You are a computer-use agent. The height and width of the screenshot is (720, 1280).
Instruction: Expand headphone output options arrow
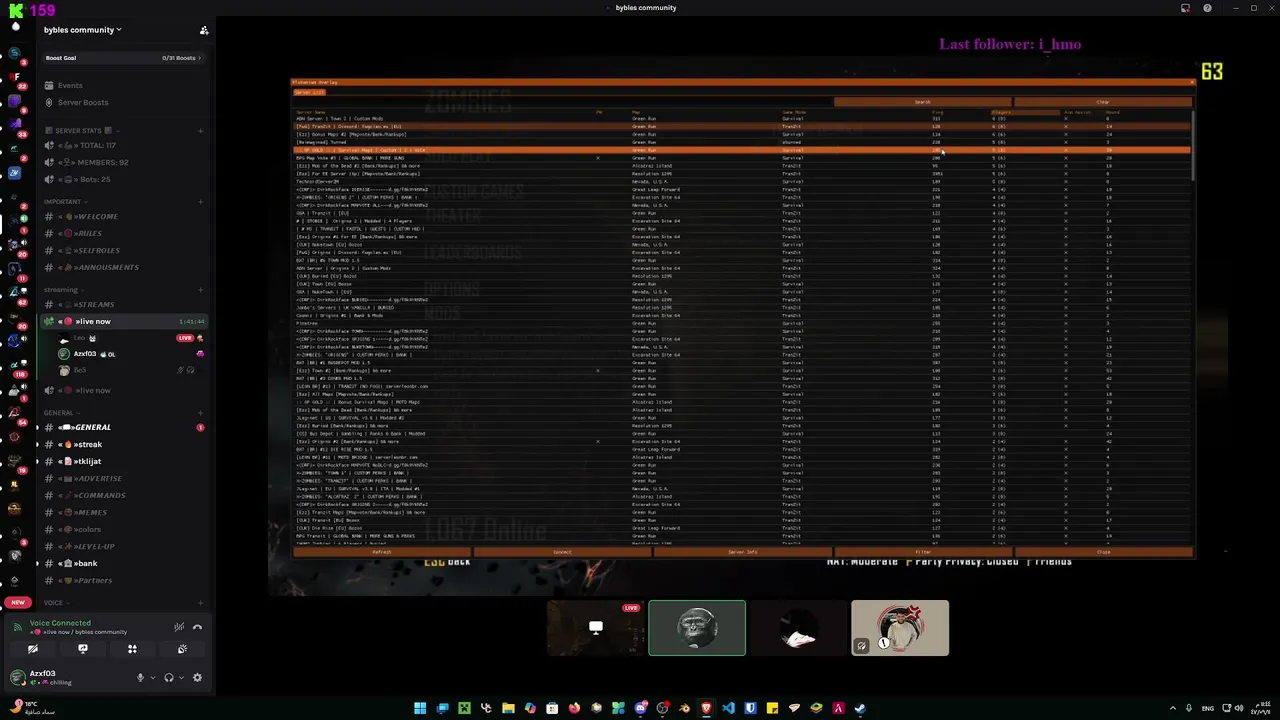point(181,678)
